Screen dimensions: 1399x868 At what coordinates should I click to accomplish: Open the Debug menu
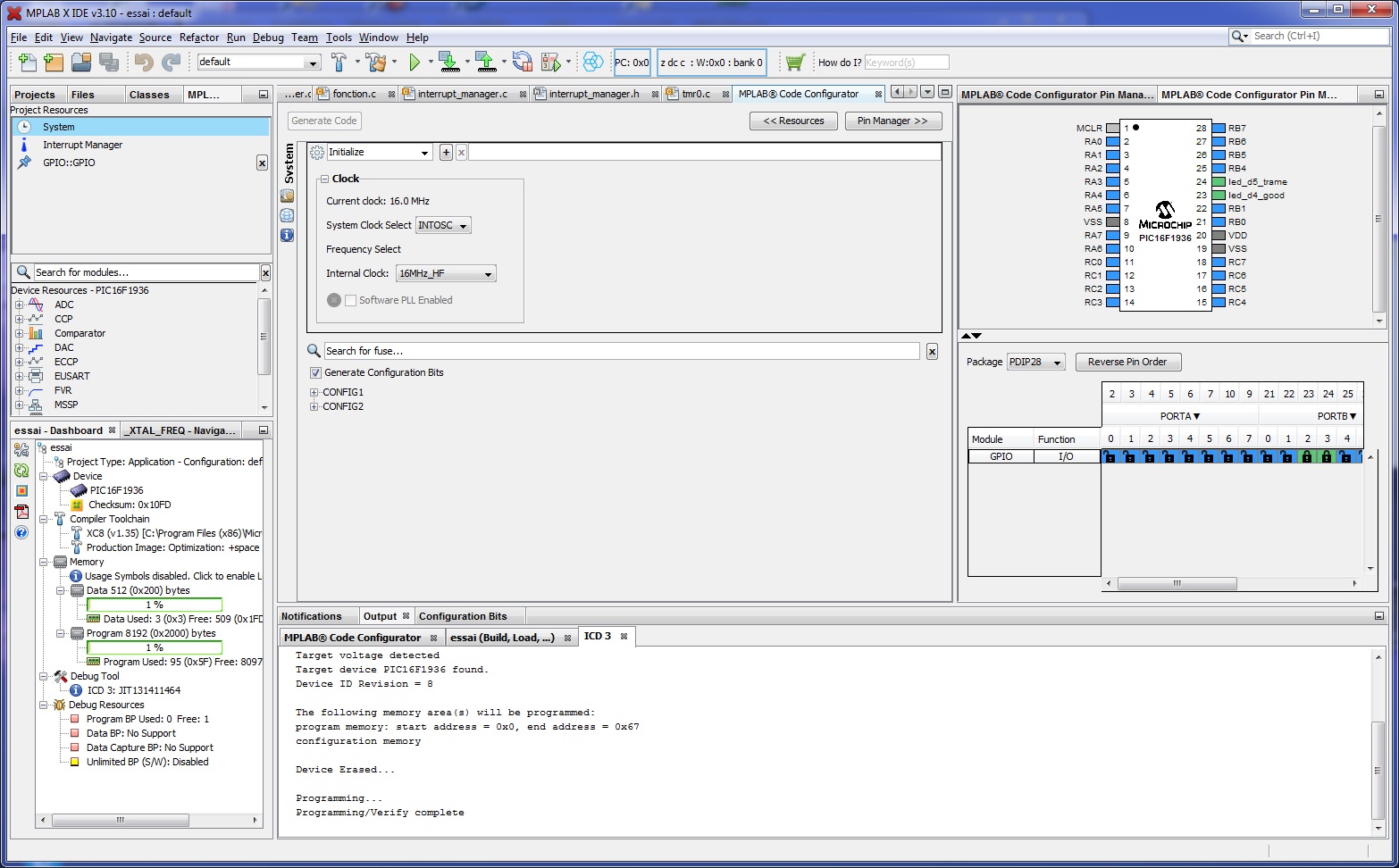(268, 38)
